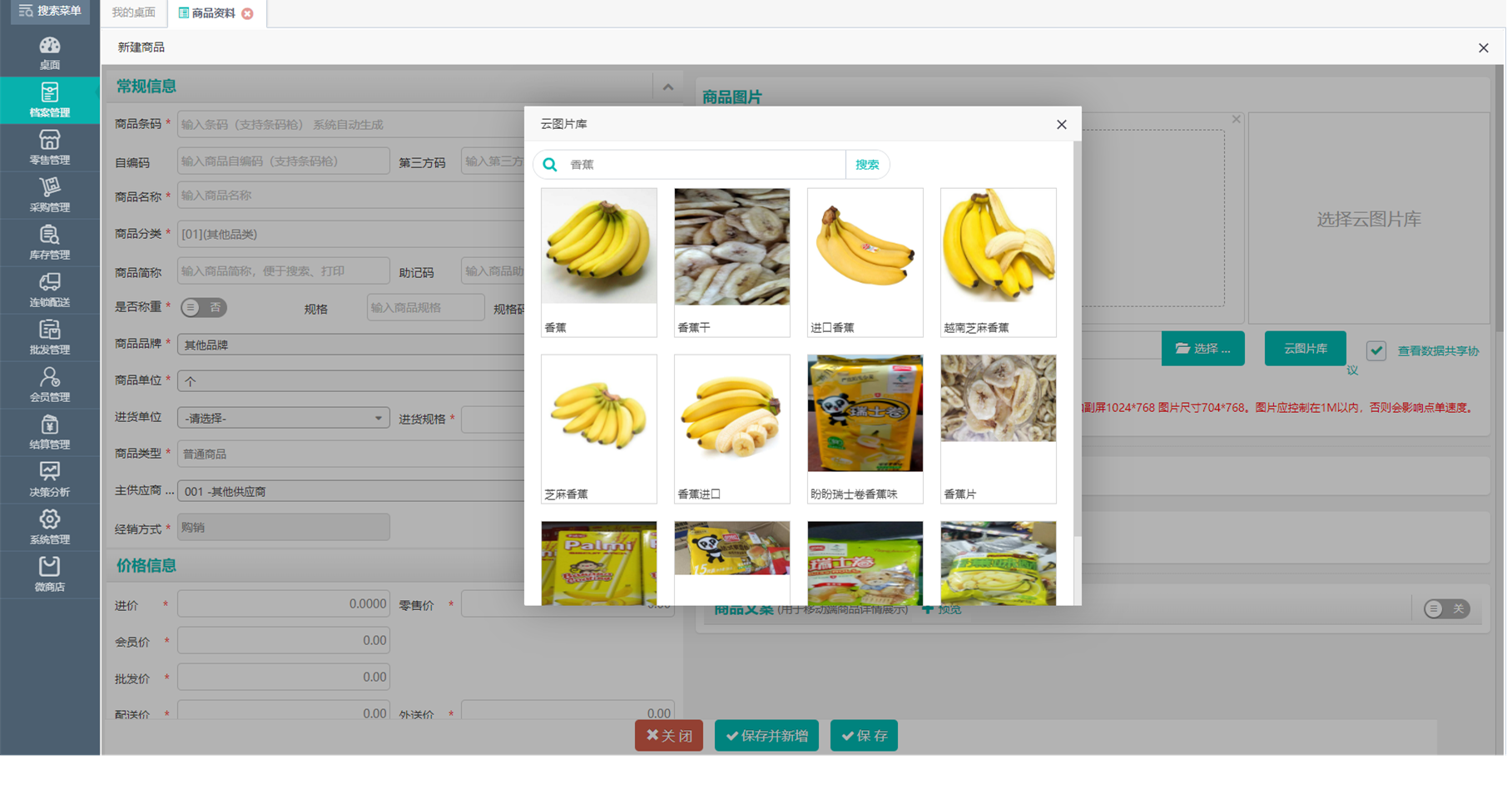Select the 进口香蕉 image thumbnail
Image resolution: width=1512 pixels, height=809 pixels.
click(x=865, y=261)
